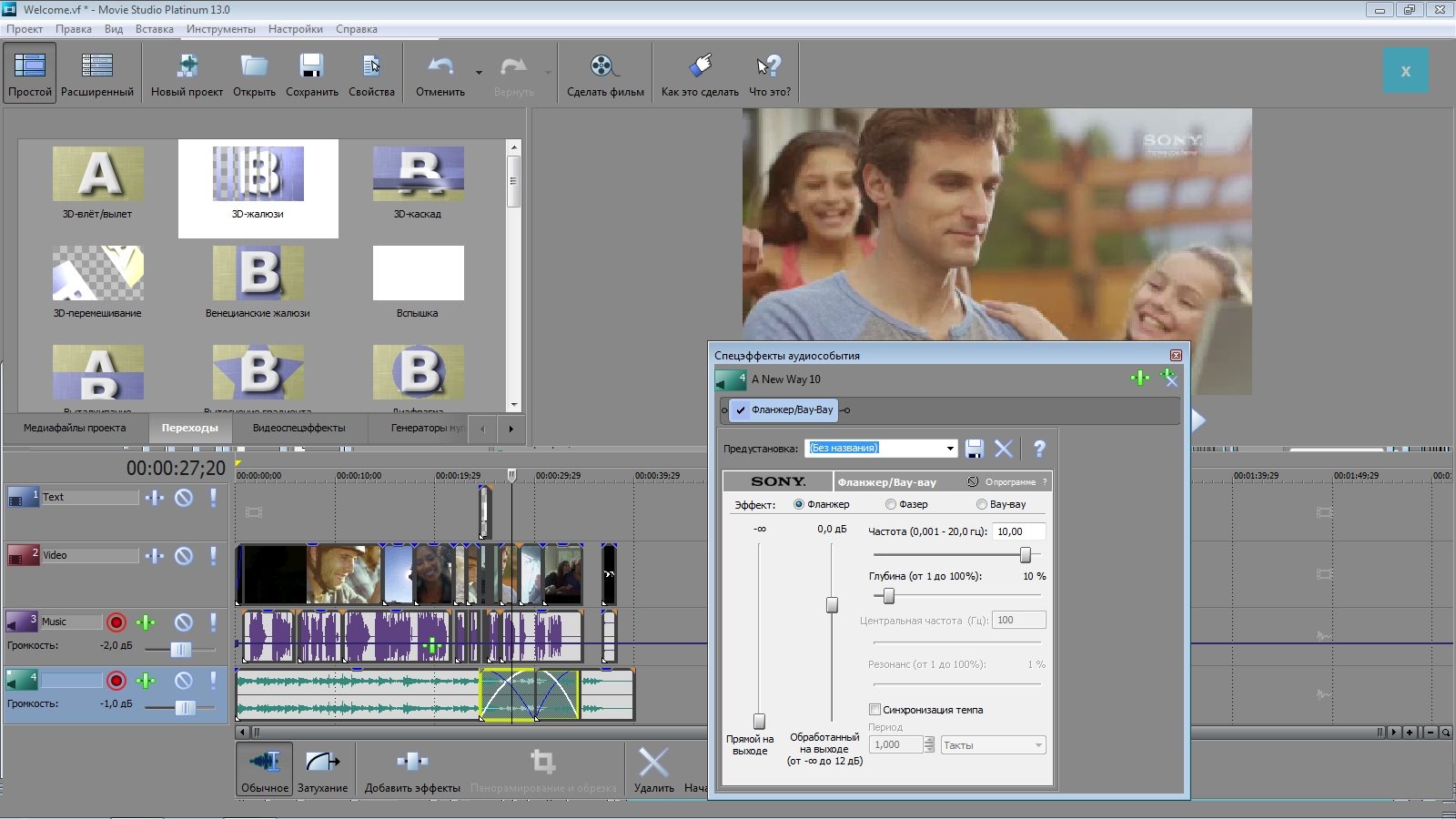Select the Венецианские жалюзи transition thumbnail
1456x819 pixels.
pyautogui.click(x=258, y=273)
